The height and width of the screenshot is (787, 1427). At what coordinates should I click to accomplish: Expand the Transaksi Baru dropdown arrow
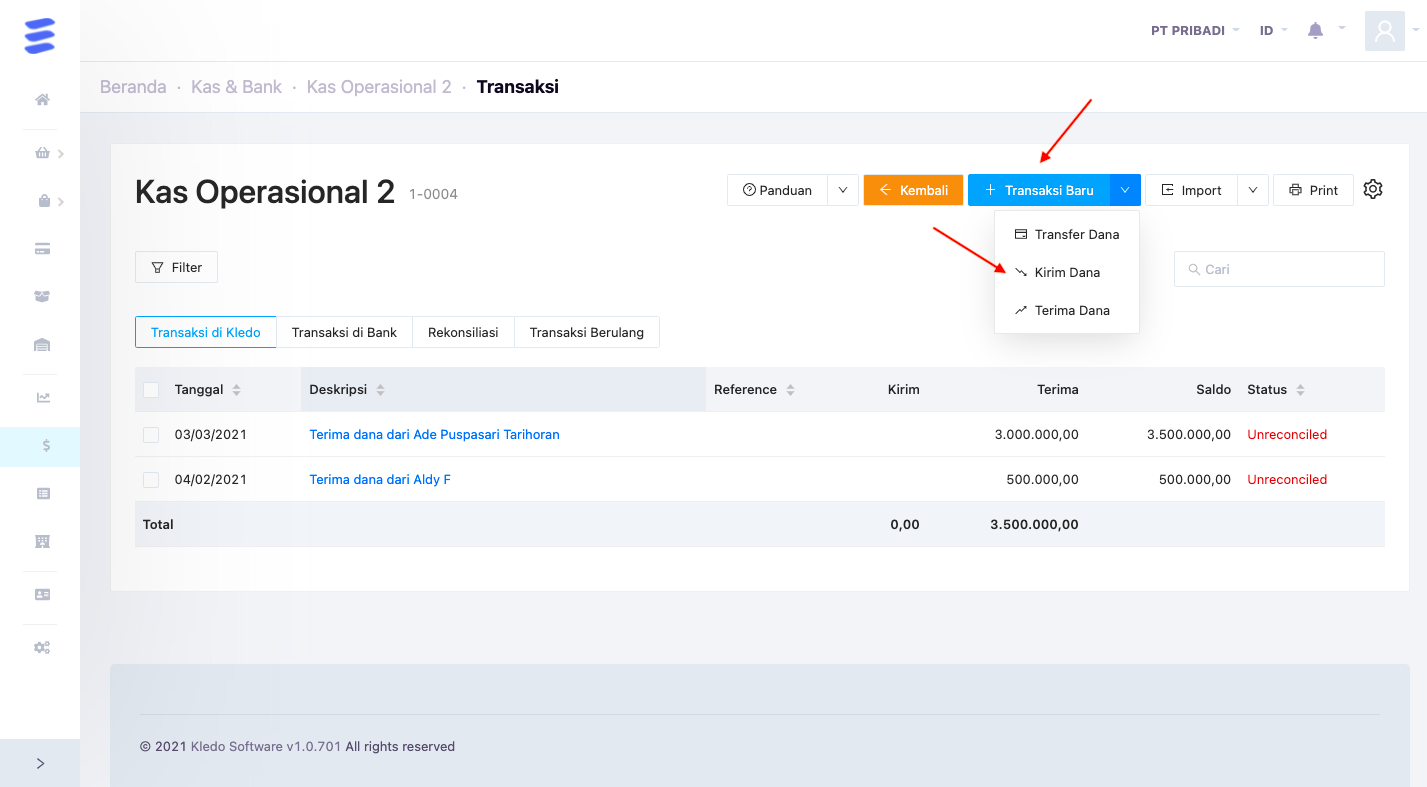pyautogui.click(x=1125, y=189)
